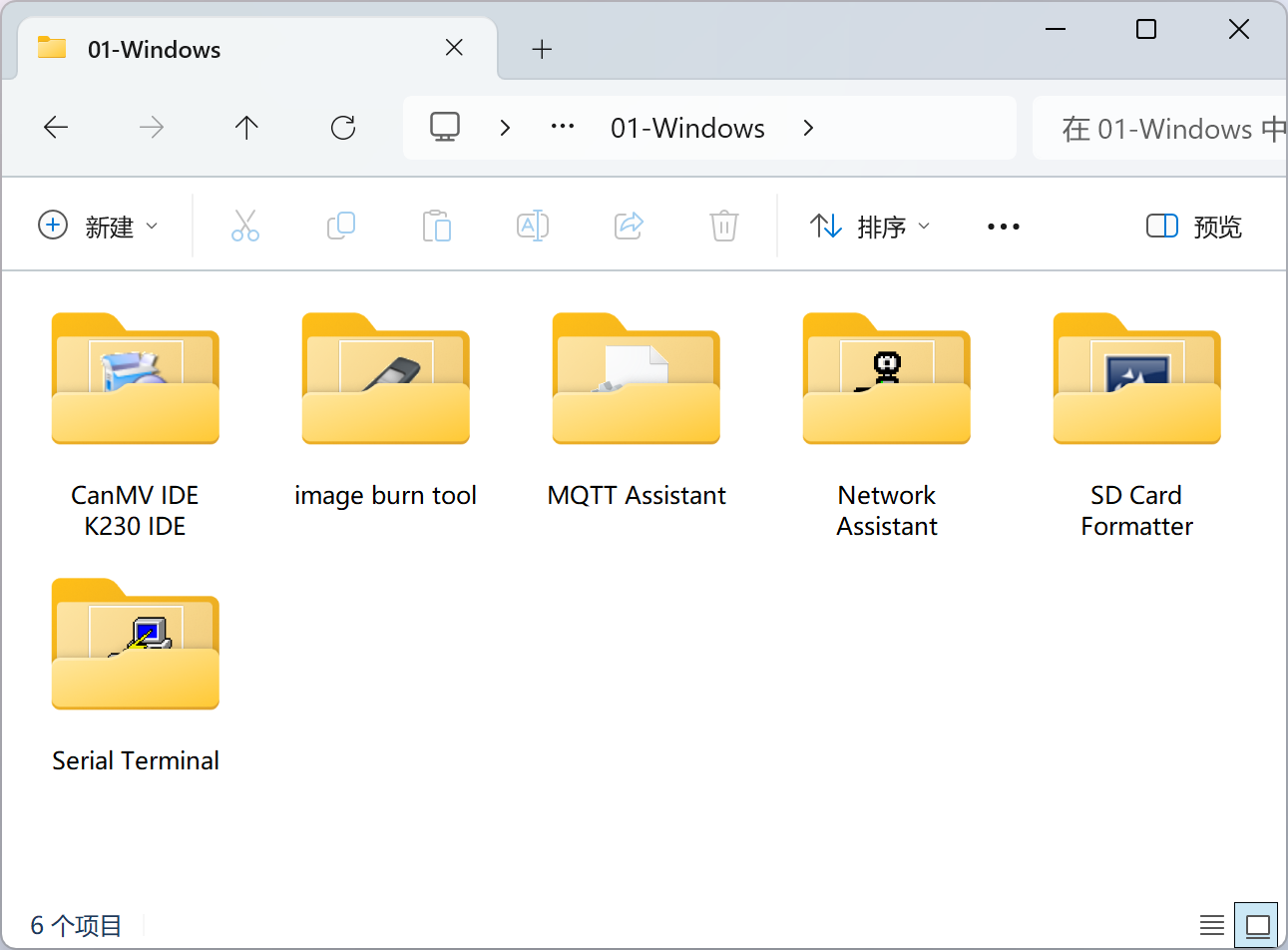Image resolution: width=1288 pixels, height=950 pixels.
Task: Open the 新建 (New) dropdown
Action: coord(98,227)
